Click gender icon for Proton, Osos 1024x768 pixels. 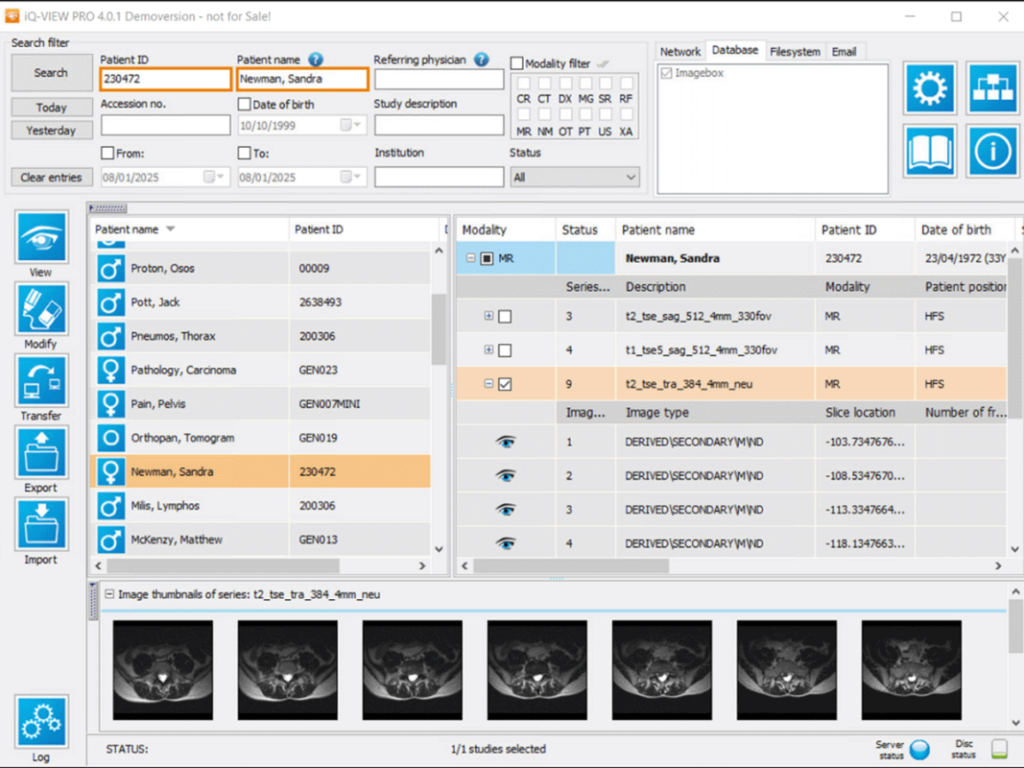(111, 268)
